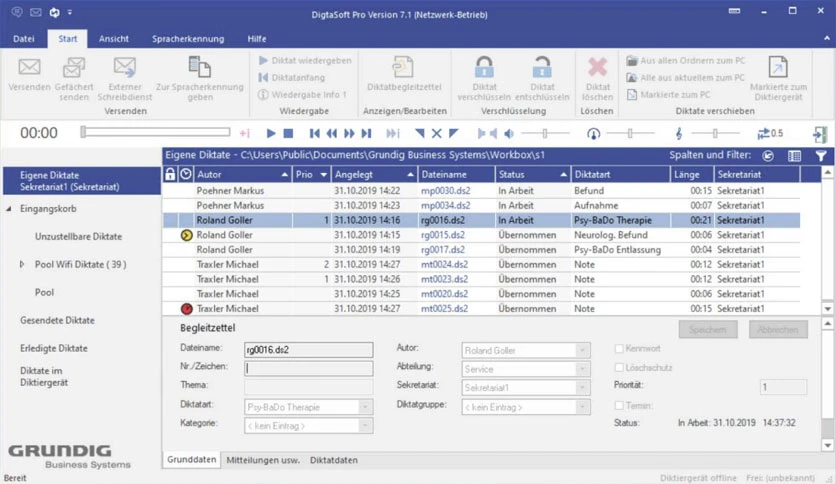836x484 pixels.
Task: Toggle the Kennwort checkbox
Action: point(619,349)
